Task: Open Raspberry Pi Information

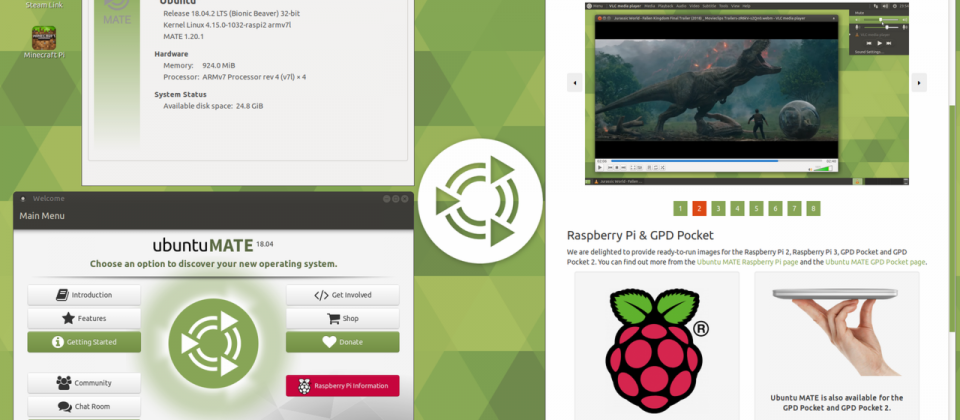Action: click(343, 386)
